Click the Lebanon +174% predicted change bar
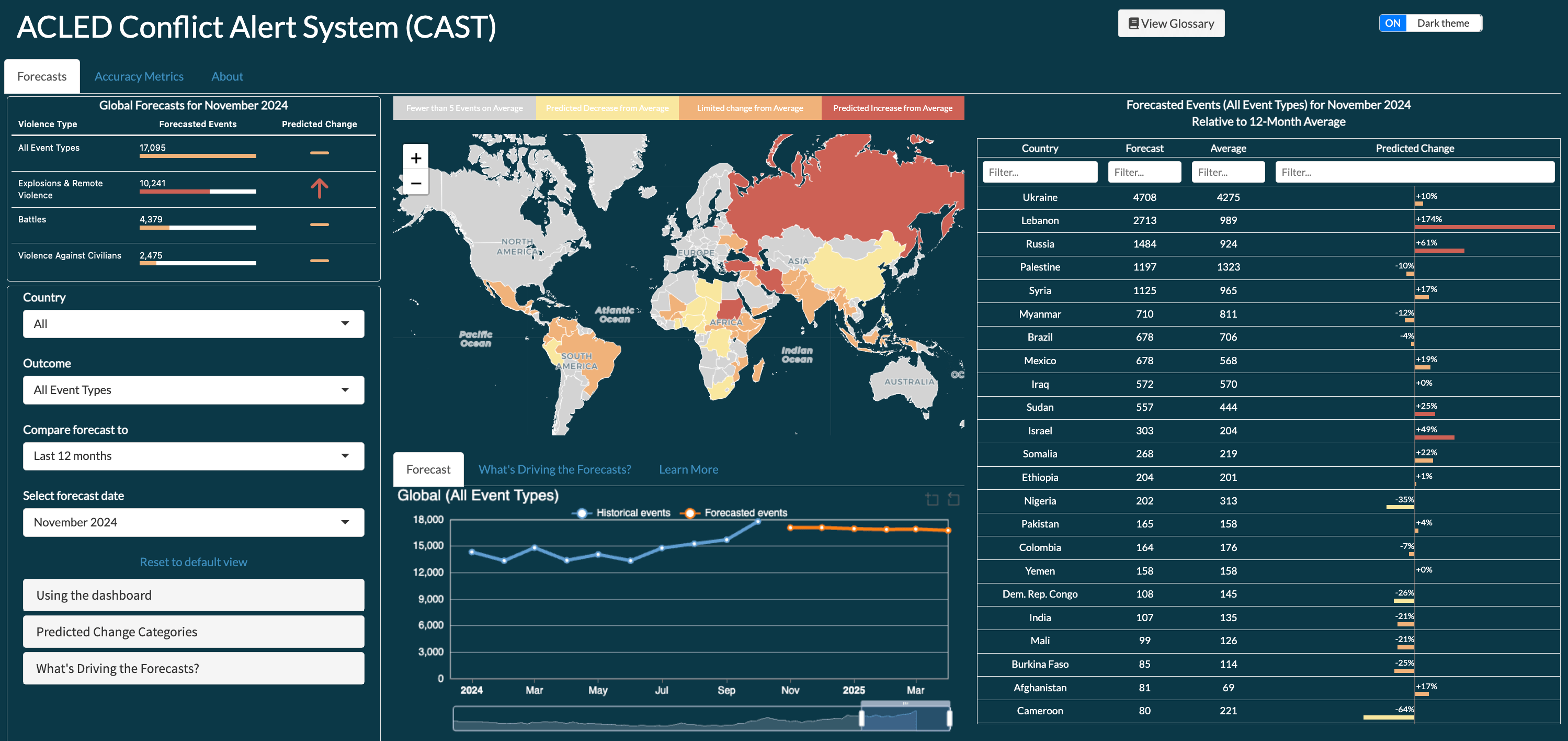Viewport: 1568px width, 741px height. coord(1485,227)
